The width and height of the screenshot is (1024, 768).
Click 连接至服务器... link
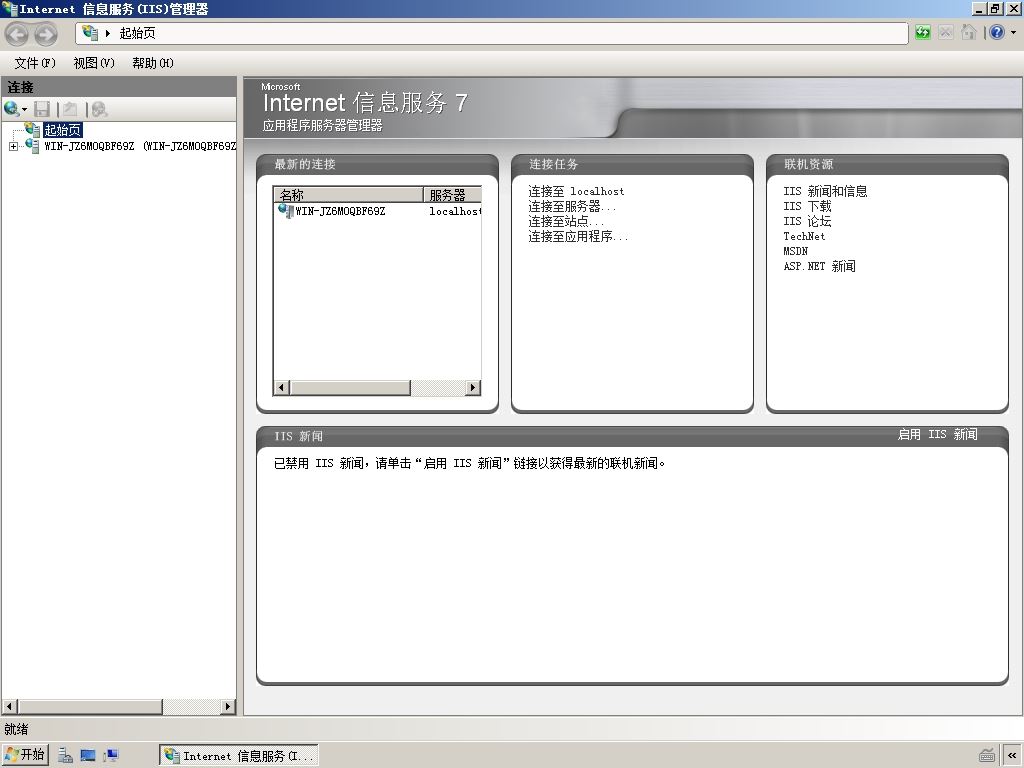pyautogui.click(x=572, y=206)
